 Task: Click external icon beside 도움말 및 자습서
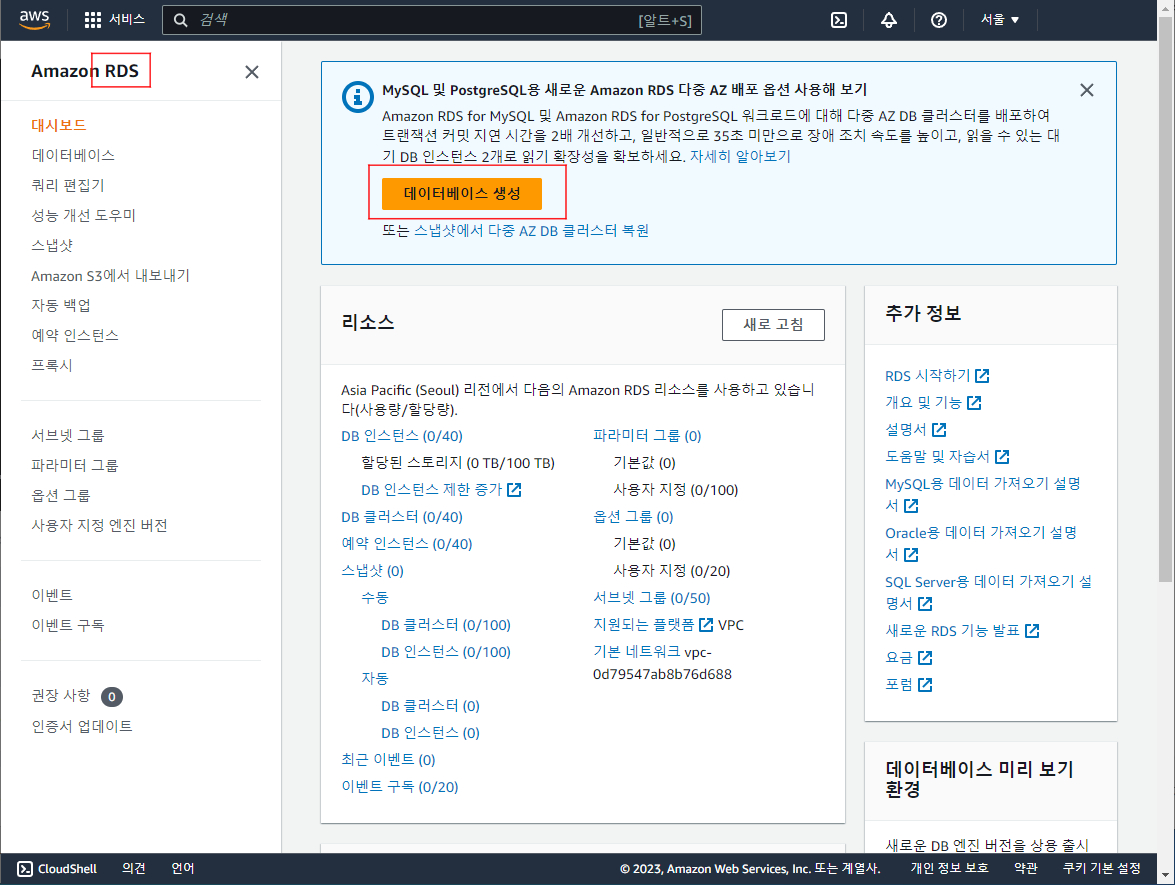click(1002, 457)
